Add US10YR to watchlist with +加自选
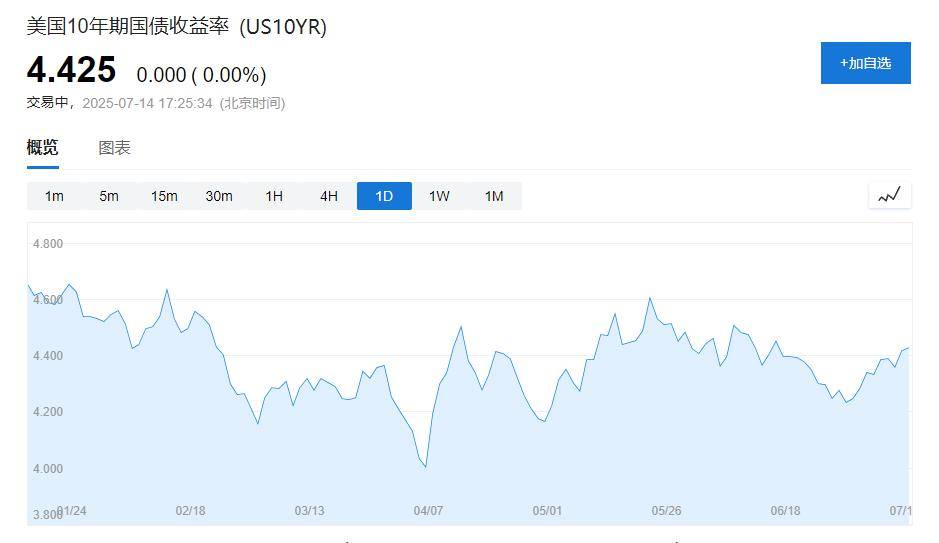The image size is (939, 543). [865, 63]
